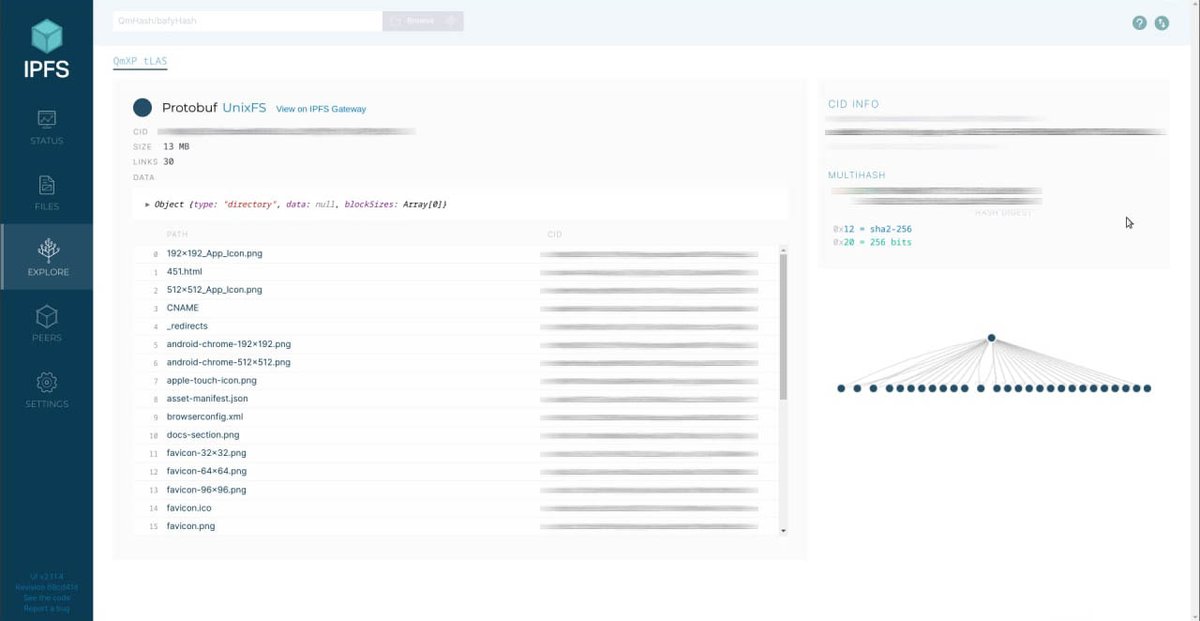Click the round icon next to help icon

coord(1161,22)
